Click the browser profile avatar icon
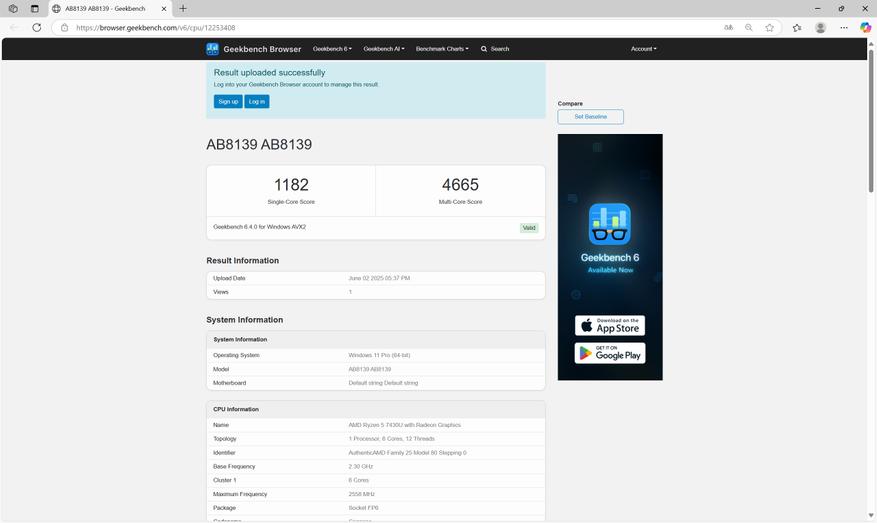 [x=821, y=27]
